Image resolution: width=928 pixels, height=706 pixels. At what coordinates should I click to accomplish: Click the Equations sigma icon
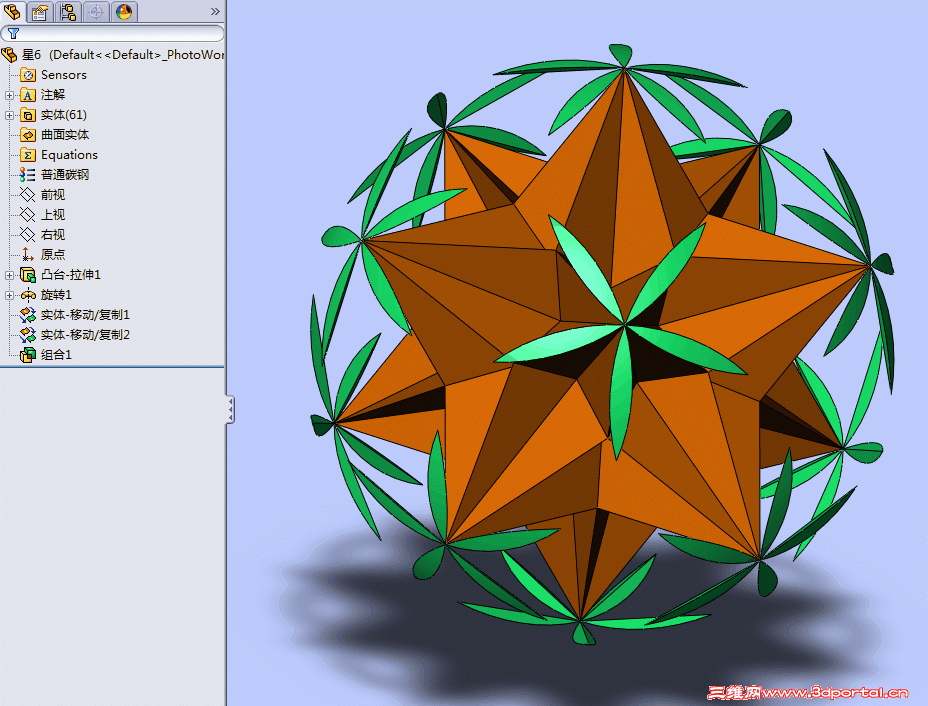(x=28, y=155)
